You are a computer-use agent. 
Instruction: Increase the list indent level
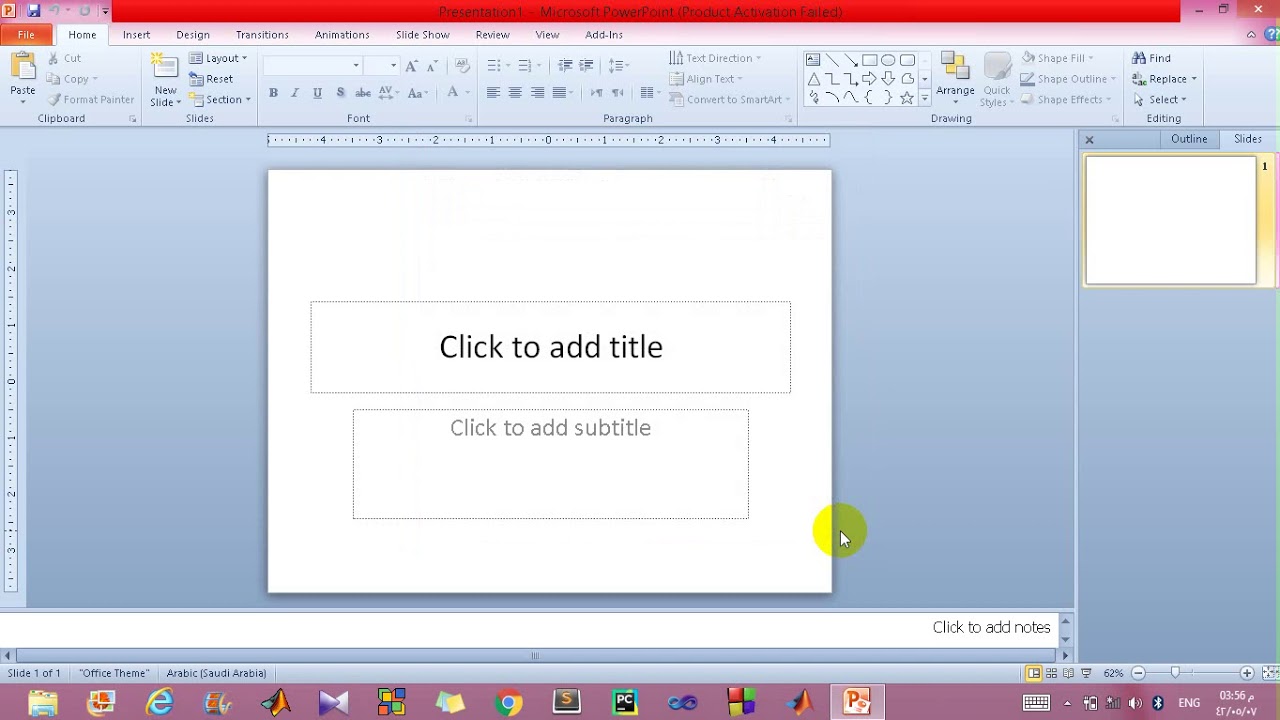pos(586,65)
